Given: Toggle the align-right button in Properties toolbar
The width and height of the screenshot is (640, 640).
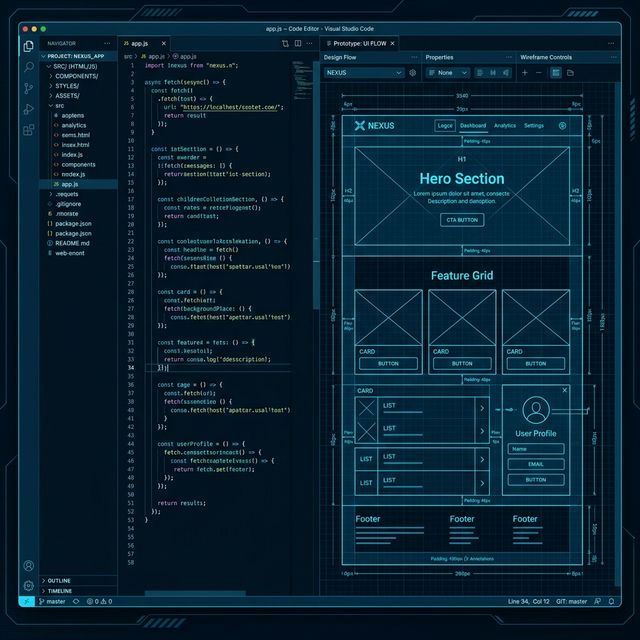Looking at the screenshot, I should (506, 73).
